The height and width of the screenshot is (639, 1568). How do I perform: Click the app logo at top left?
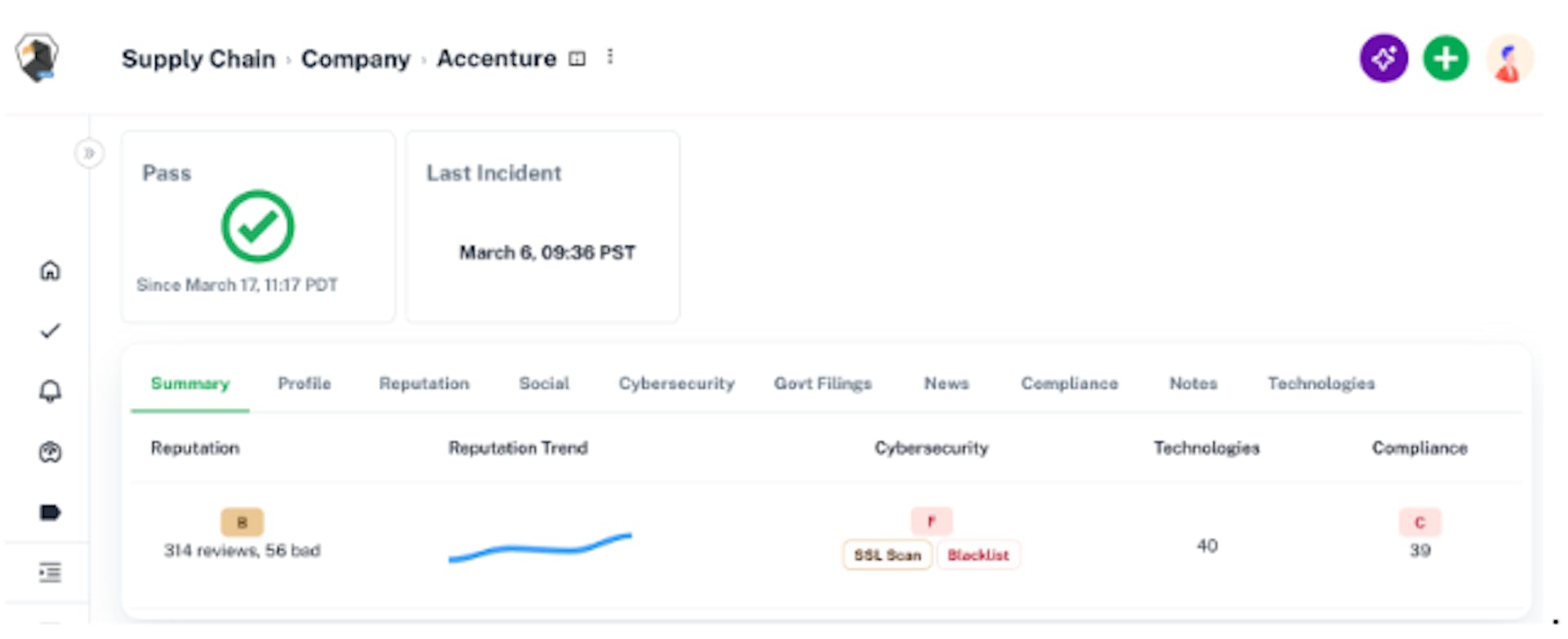pos(37,57)
